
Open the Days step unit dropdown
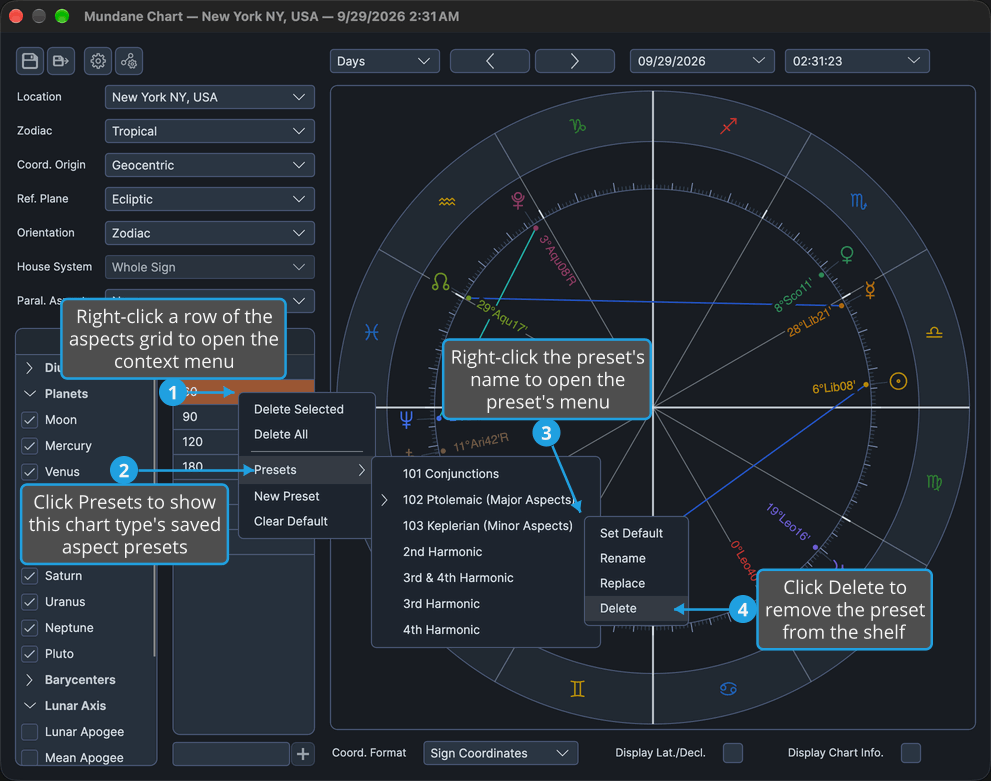(x=384, y=61)
